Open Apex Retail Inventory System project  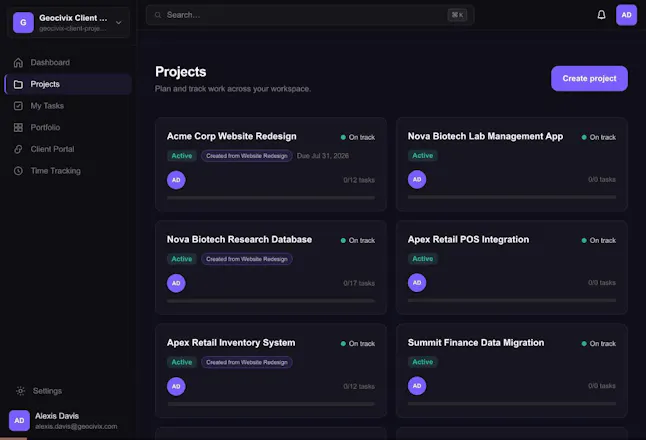click(x=231, y=343)
